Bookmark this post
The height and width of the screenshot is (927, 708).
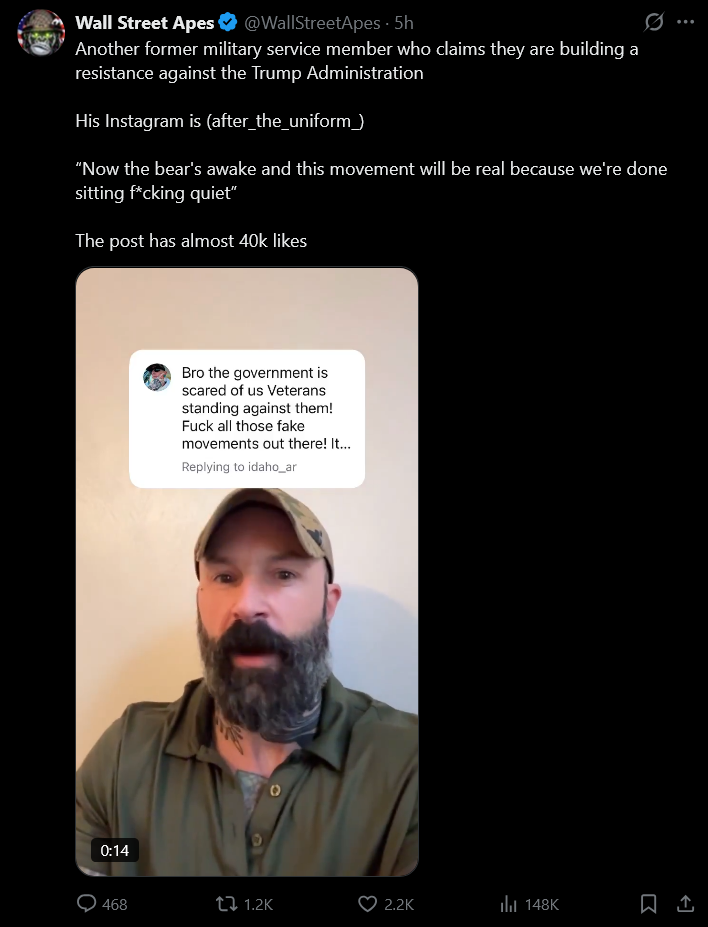coord(648,903)
